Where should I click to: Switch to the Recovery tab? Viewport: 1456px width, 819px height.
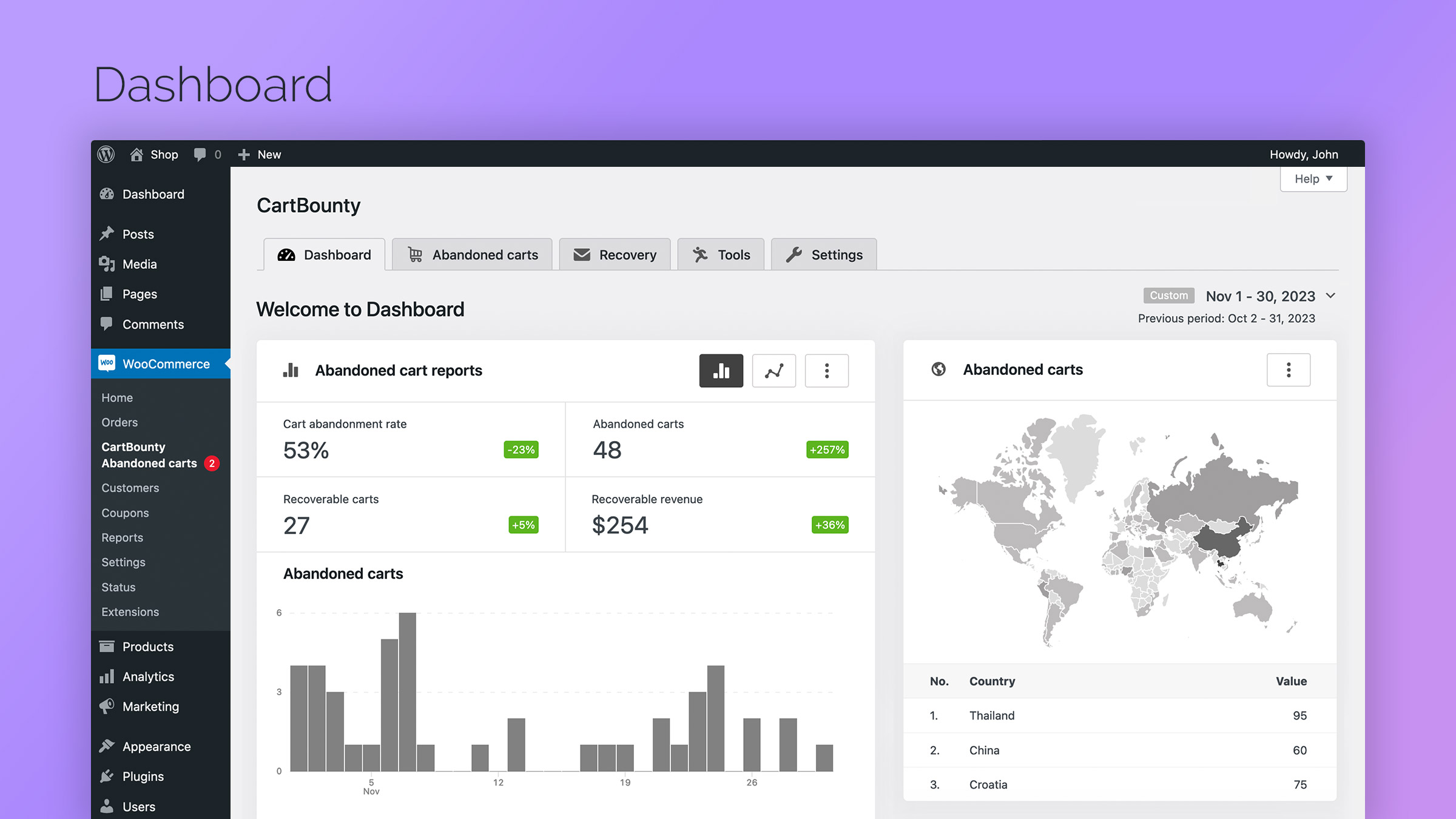(x=614, y=254)
